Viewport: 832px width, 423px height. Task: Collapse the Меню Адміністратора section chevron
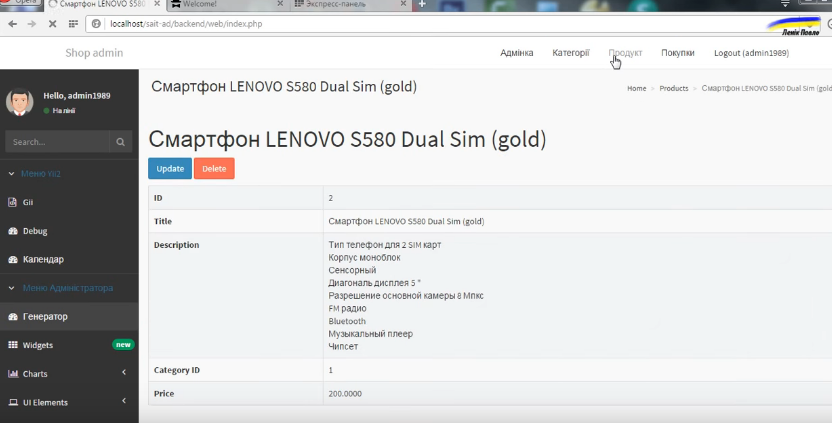pos(11,288)
